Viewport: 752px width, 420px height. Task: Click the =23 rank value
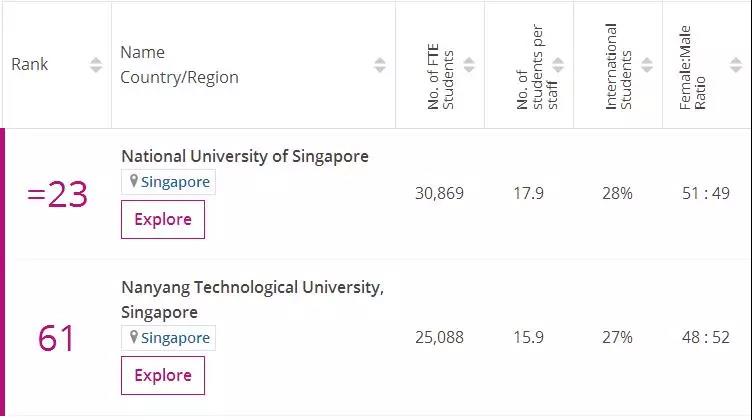(x=57, y=194)
